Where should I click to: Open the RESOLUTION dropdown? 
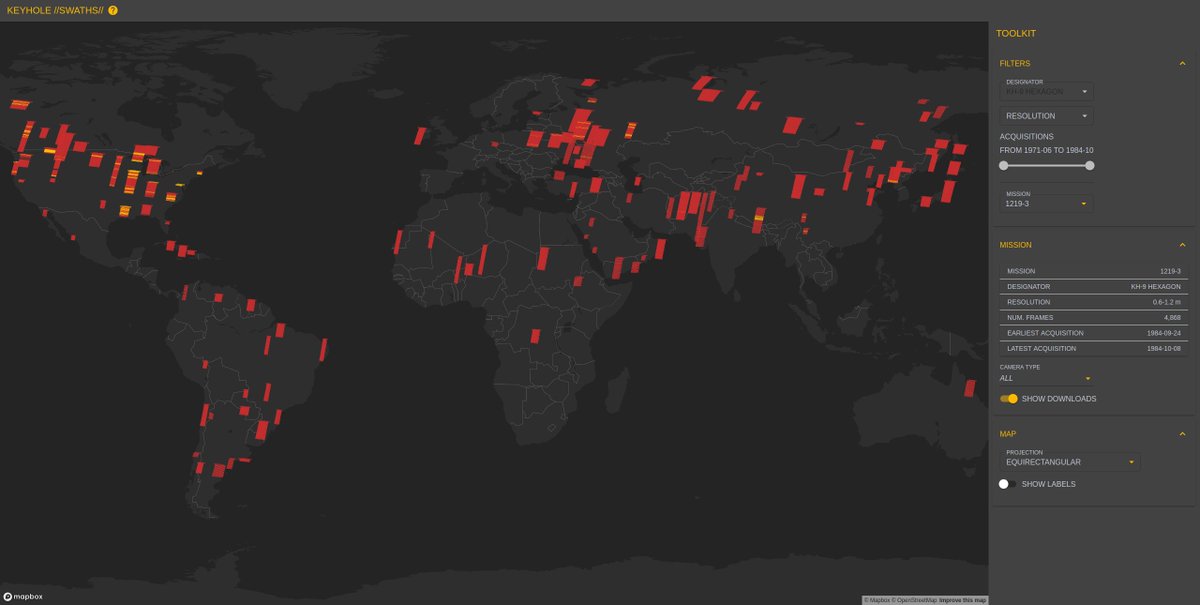1047,116
